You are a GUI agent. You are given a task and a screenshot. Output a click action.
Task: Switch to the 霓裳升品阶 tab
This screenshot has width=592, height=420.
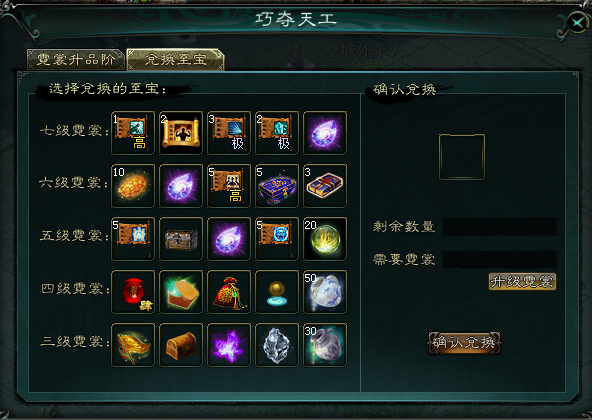click(x=76, y=59)
